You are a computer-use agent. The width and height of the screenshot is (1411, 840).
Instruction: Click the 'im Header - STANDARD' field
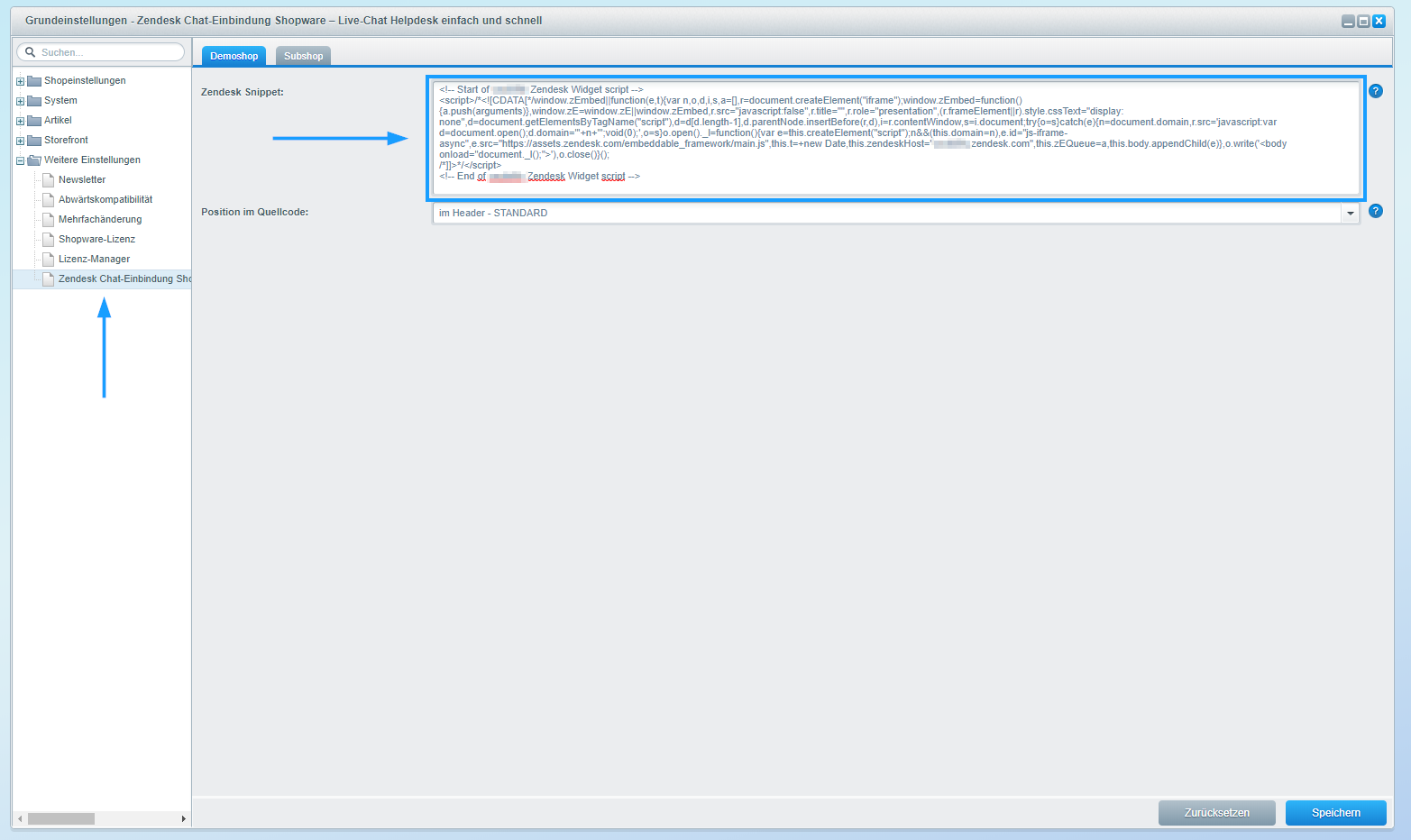[887, 213]
